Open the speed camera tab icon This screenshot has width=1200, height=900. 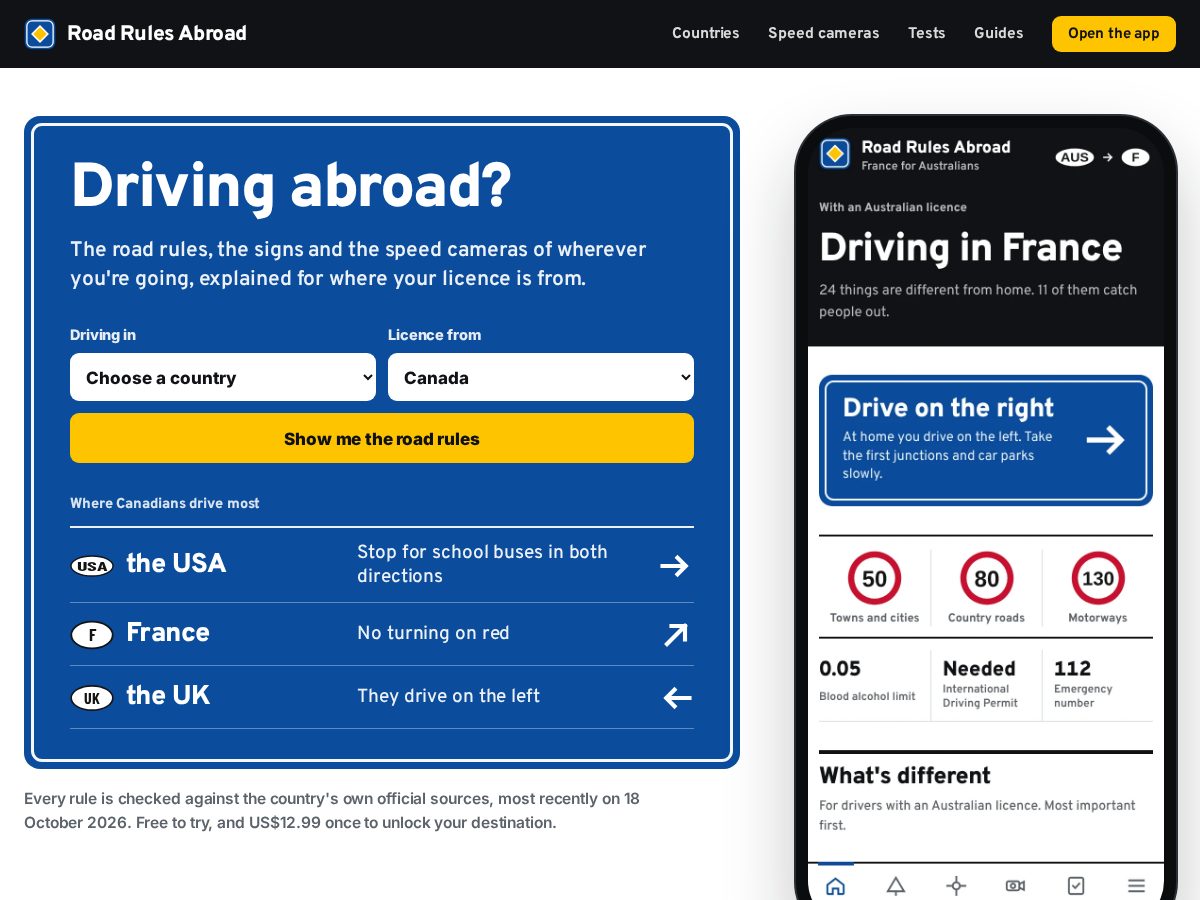pyautogui.click(x=1015, y=885)
